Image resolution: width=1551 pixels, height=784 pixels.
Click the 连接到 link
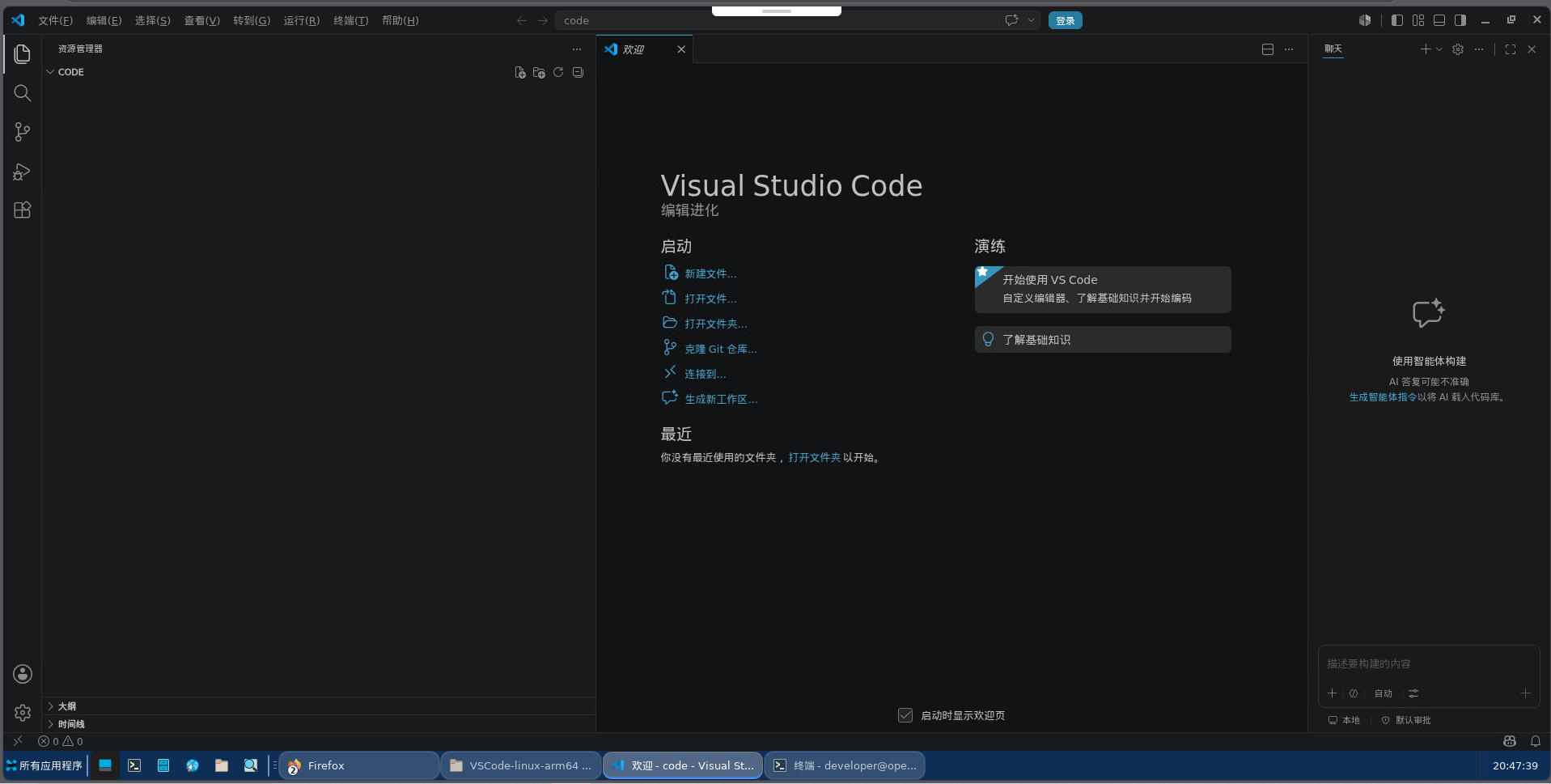(706, 375)
